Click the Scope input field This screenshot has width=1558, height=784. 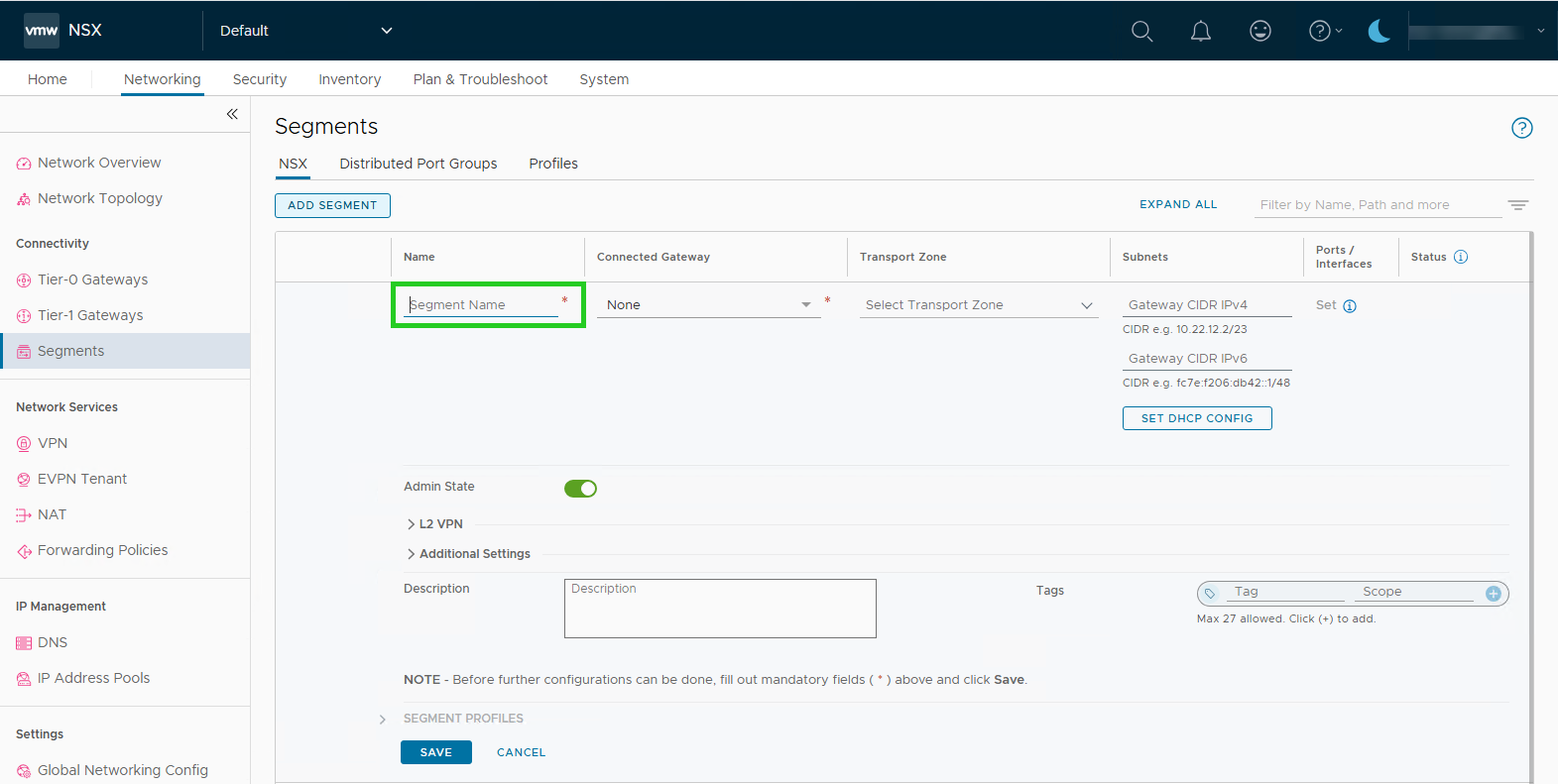(1415, 592)
